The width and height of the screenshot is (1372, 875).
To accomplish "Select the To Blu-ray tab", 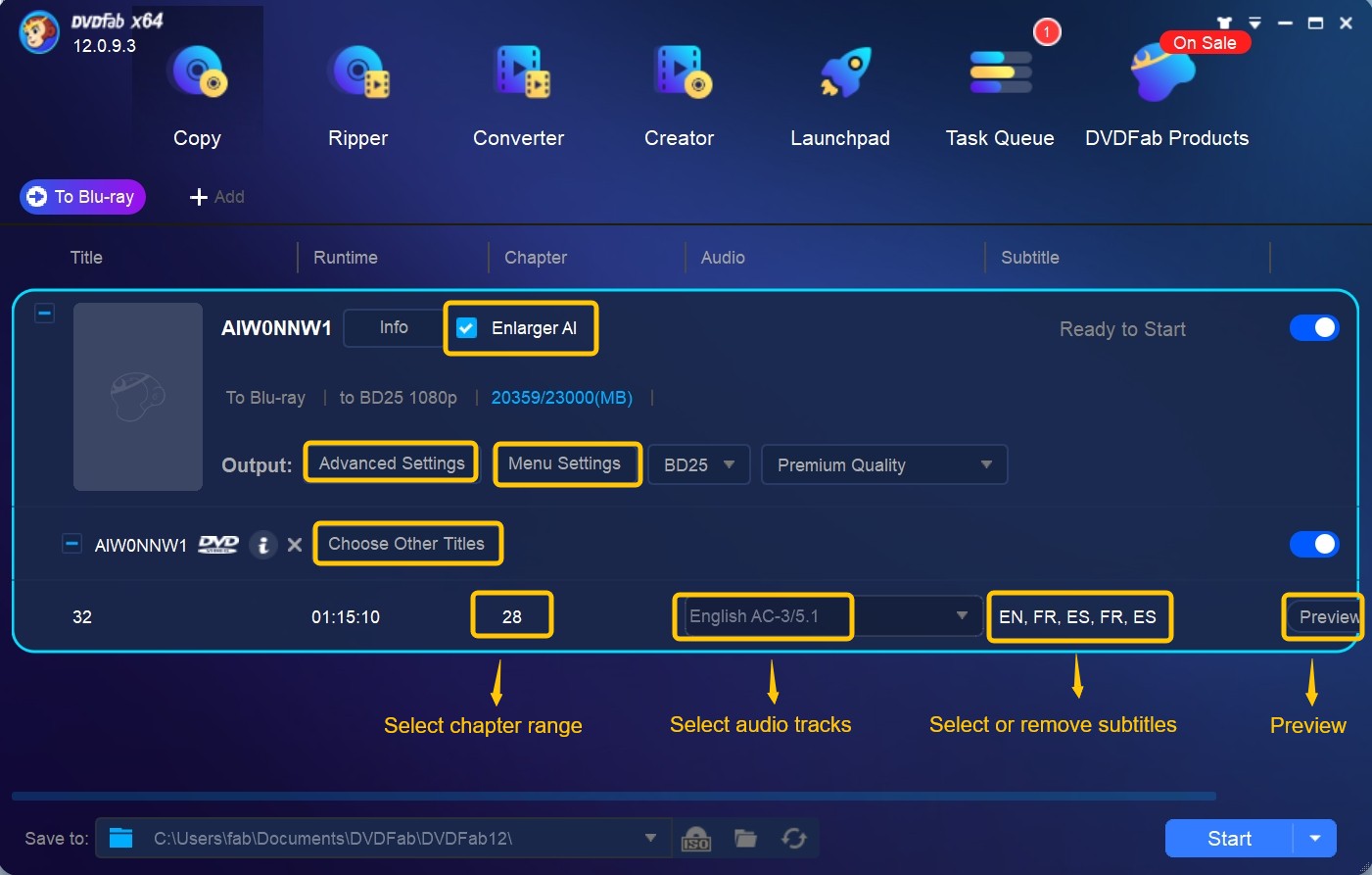I will pos(82,196).
